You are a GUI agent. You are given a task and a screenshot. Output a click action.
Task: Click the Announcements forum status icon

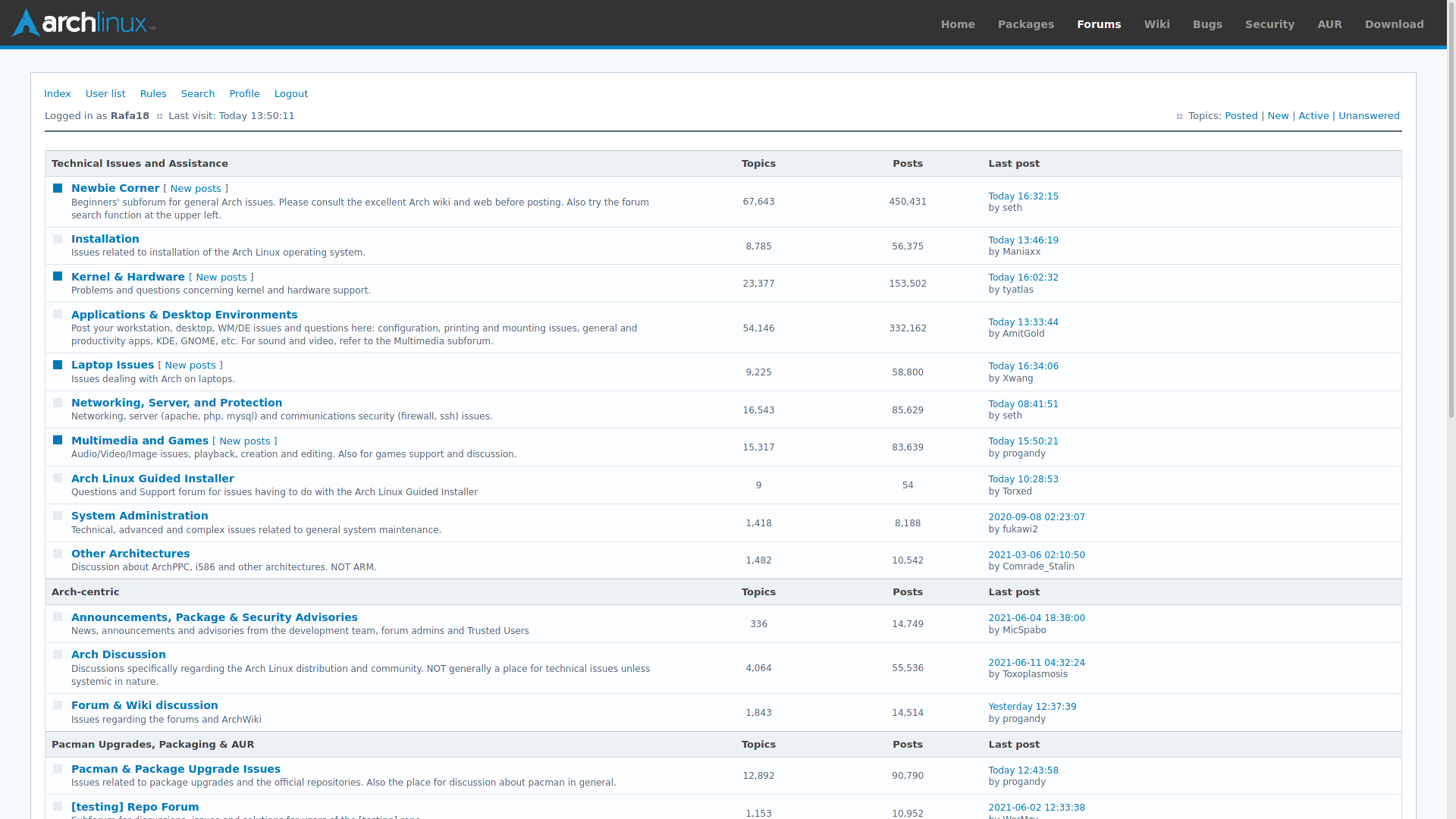[58, 617]
